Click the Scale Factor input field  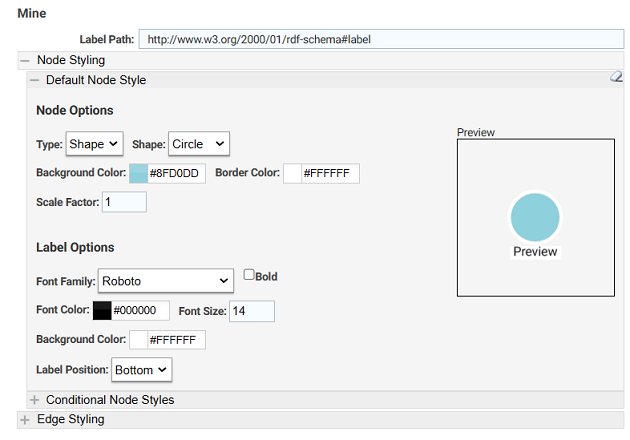(x=124, y=202)
